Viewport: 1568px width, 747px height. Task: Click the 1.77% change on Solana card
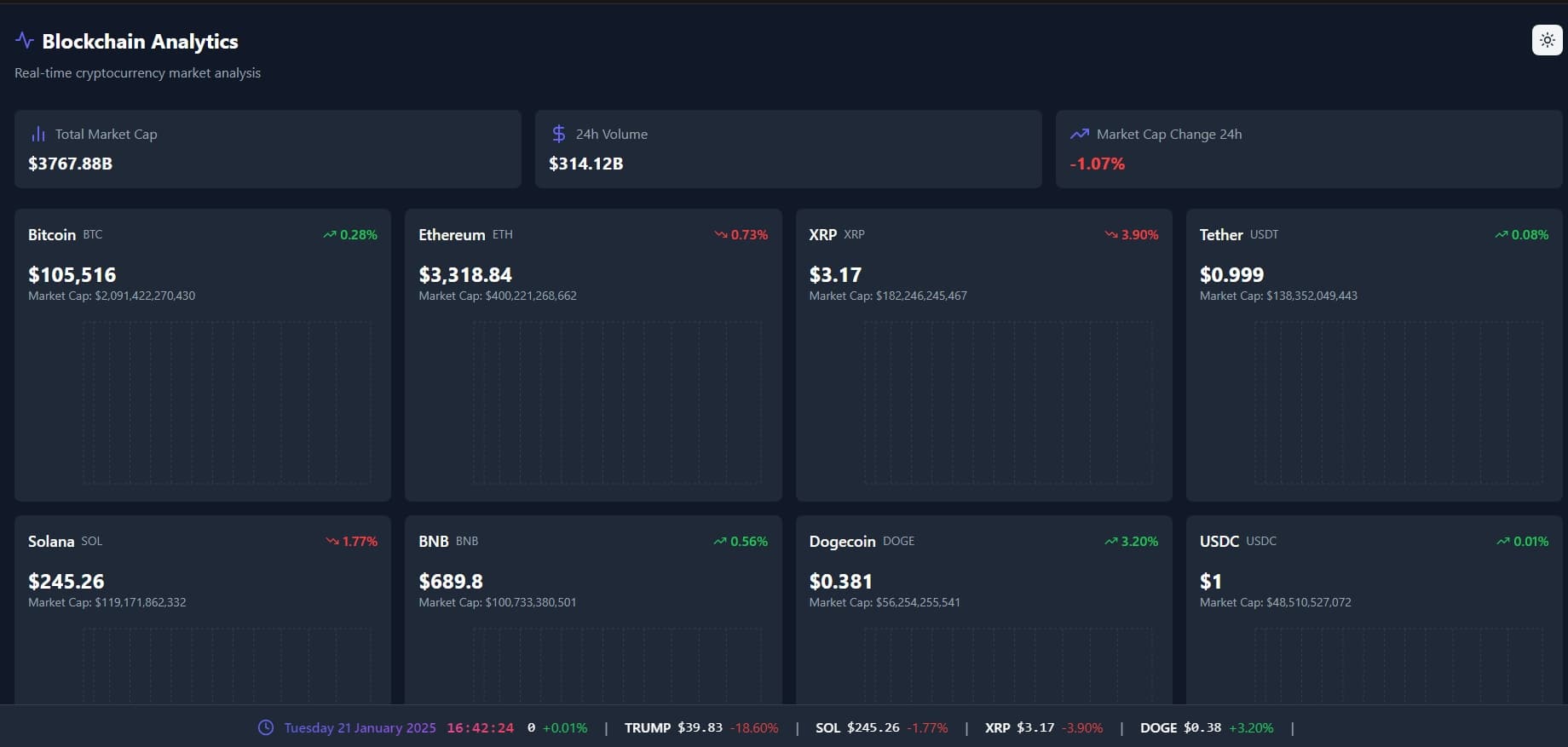[360, 541]
